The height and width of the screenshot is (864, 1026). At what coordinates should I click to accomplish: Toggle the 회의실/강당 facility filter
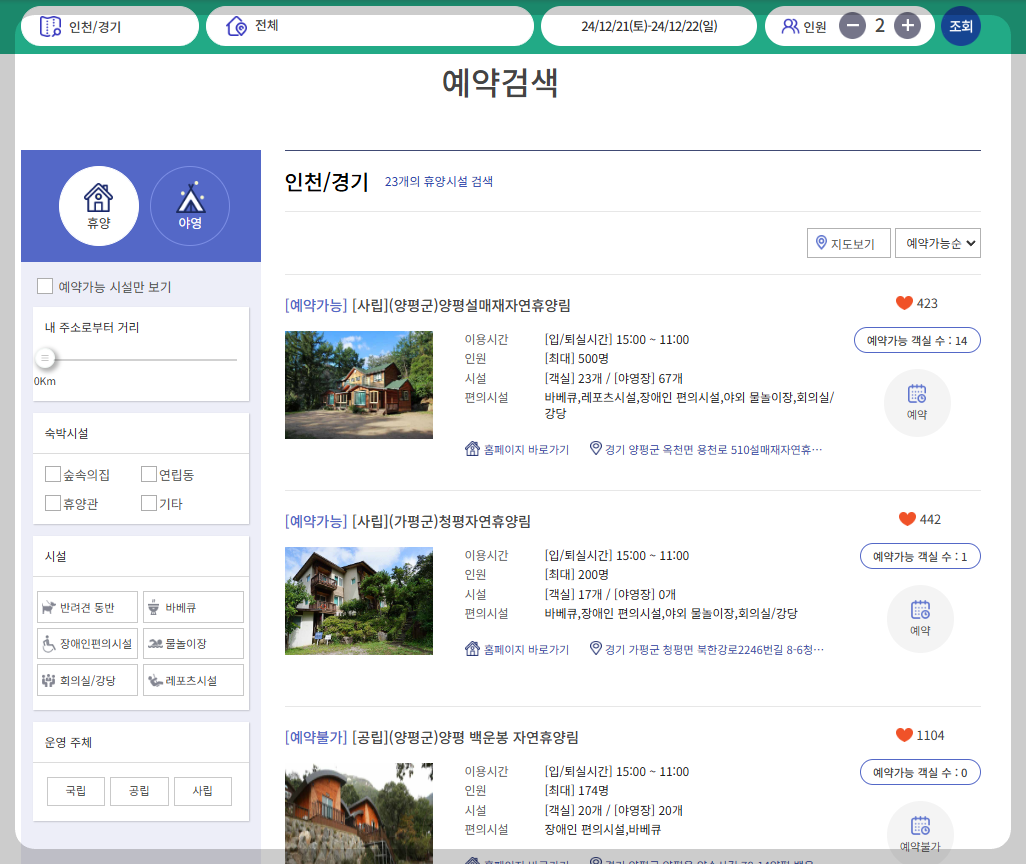[88, 680]
